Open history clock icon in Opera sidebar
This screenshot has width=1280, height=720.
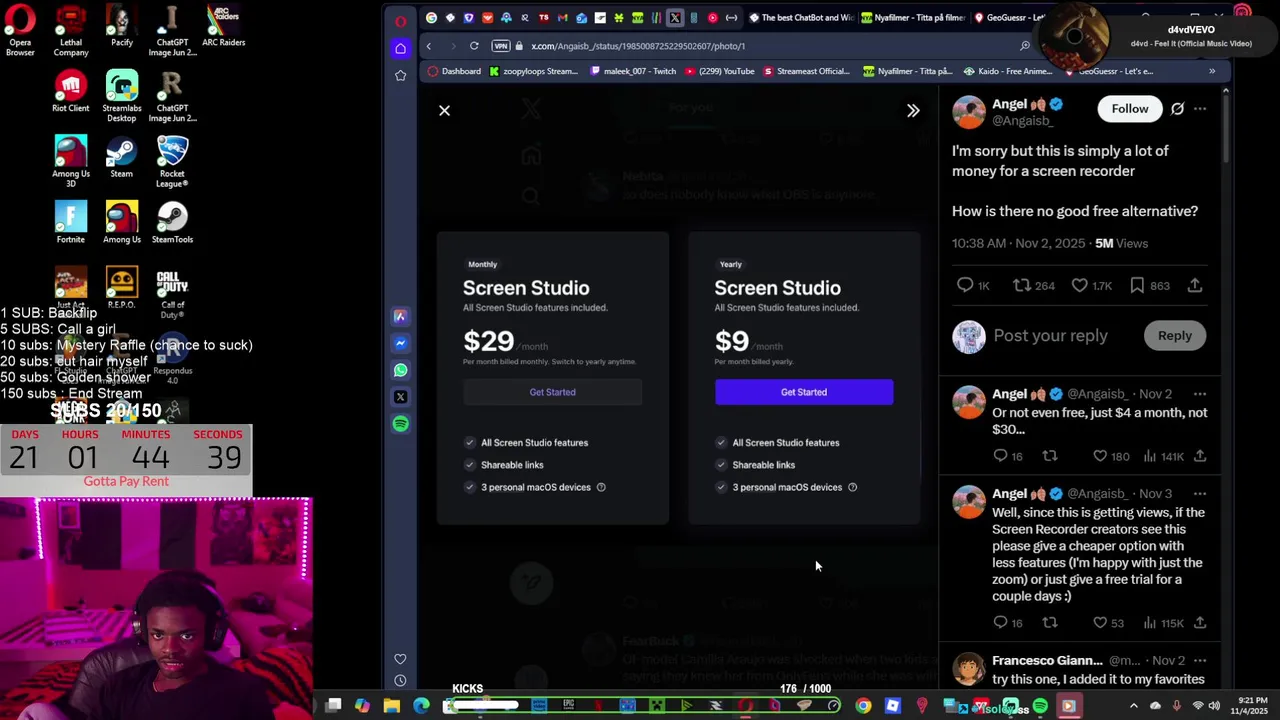pyautogui.click(x=400, y=681)
